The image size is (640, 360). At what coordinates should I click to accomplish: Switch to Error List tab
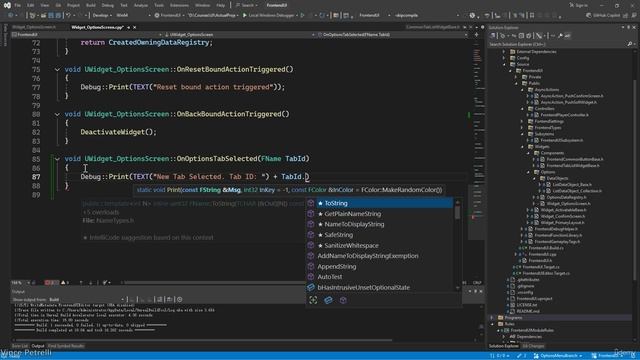click(20, 346)
